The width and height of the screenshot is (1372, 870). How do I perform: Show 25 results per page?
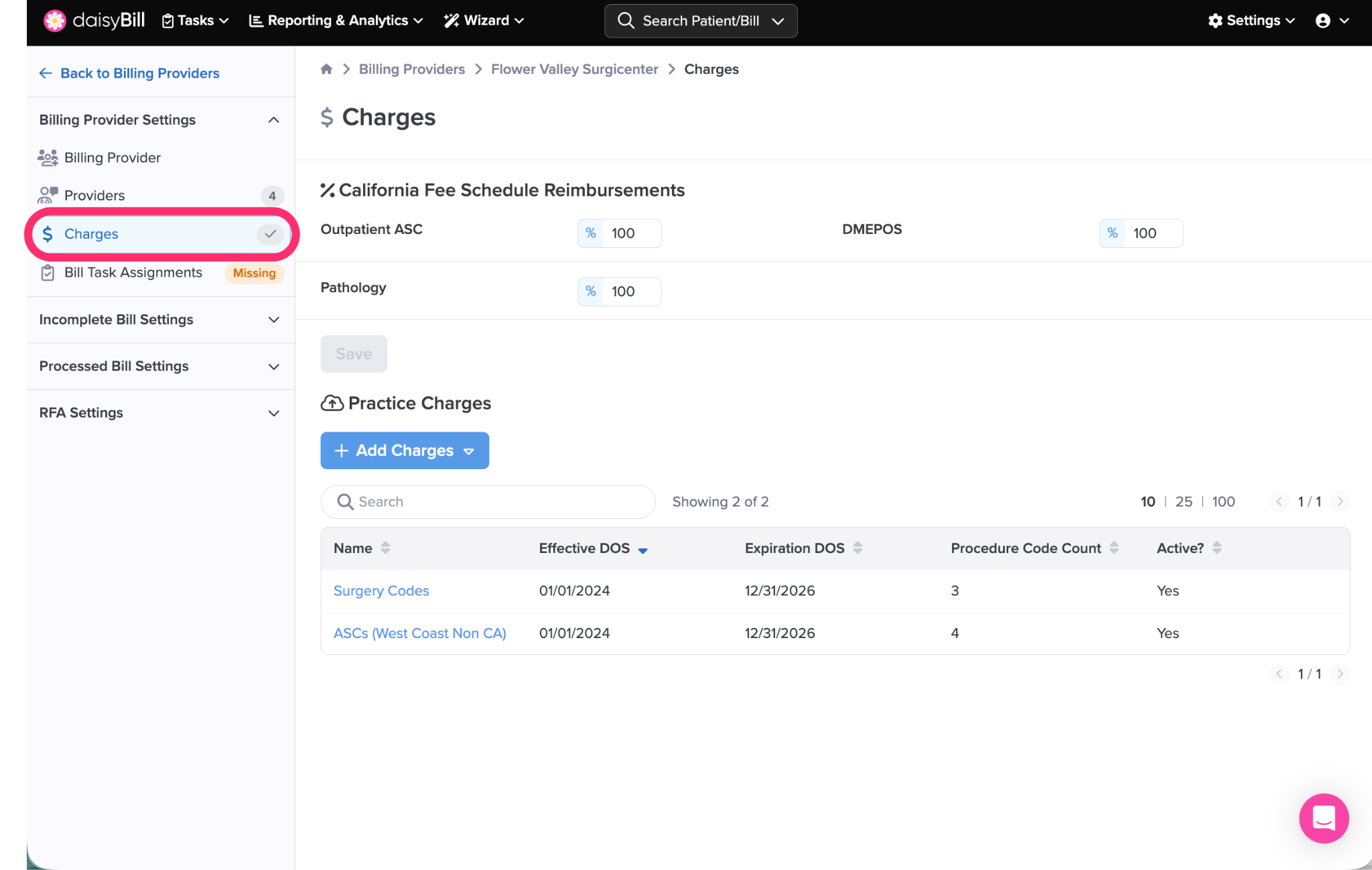point(1183,501)
